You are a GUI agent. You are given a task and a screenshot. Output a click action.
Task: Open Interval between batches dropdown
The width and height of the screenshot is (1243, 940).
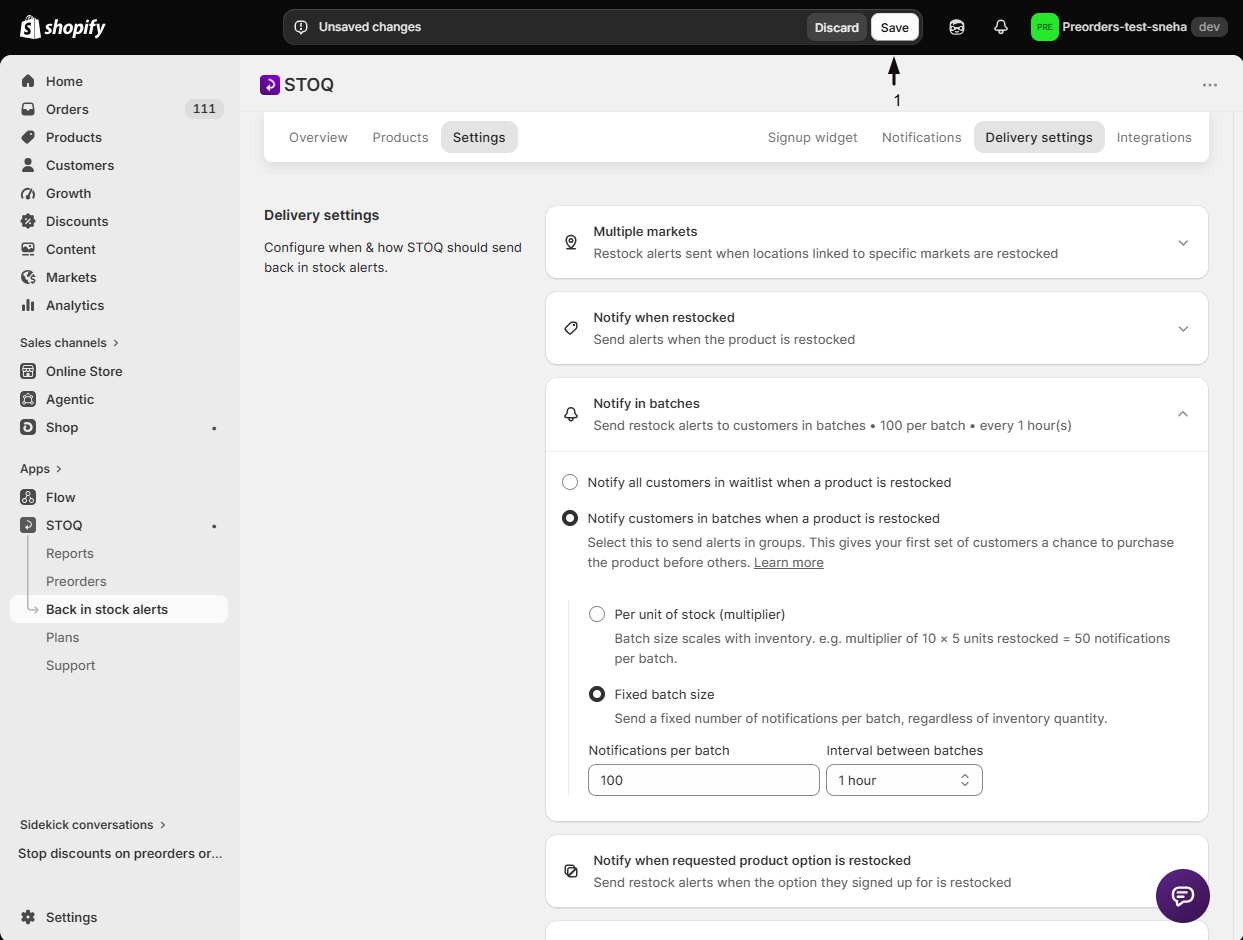point(904,780)
